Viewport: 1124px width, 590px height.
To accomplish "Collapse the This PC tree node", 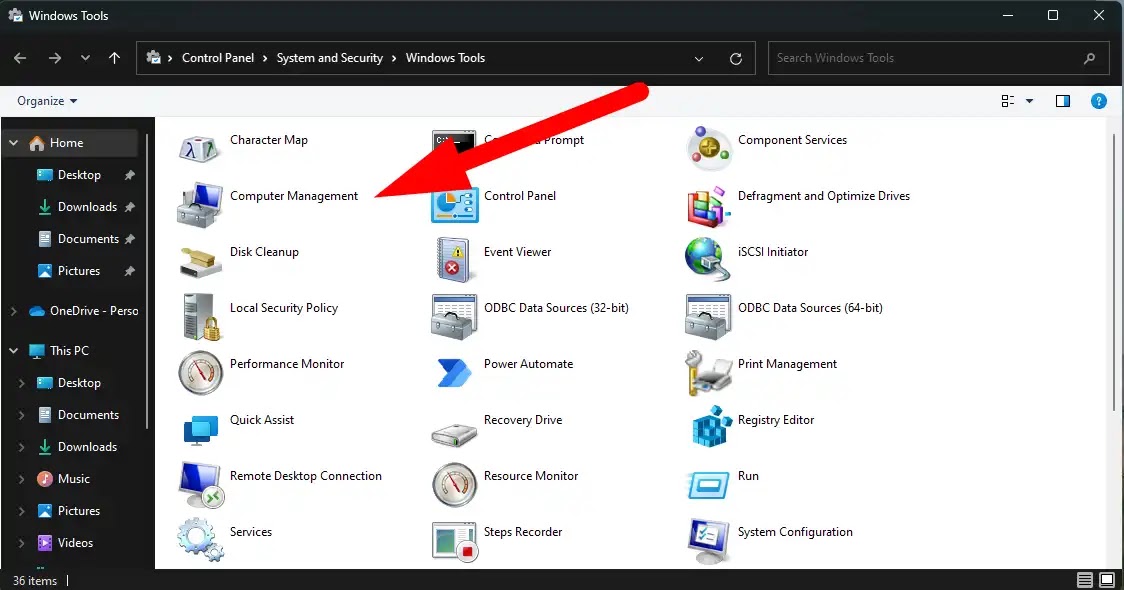I will click(x=14, y=351).
